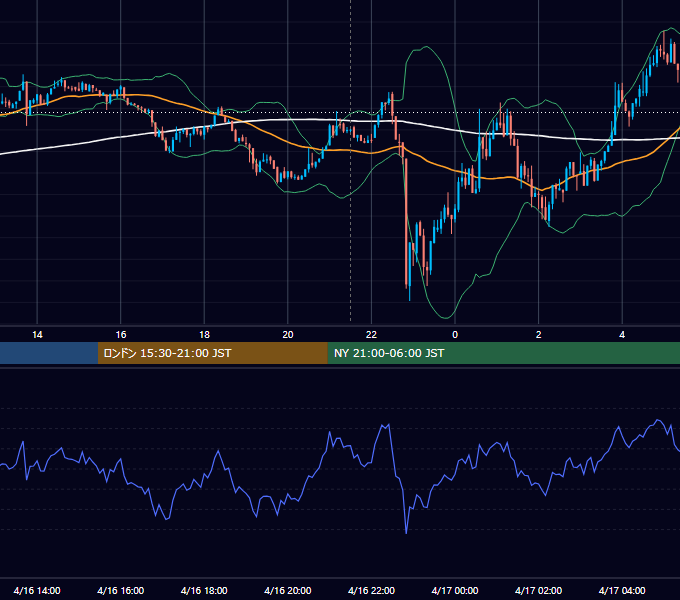This screenshot has height=600, width=680.
Task: Click the NY 21:00-06:00 JST session bar
Action: (503, 353)
